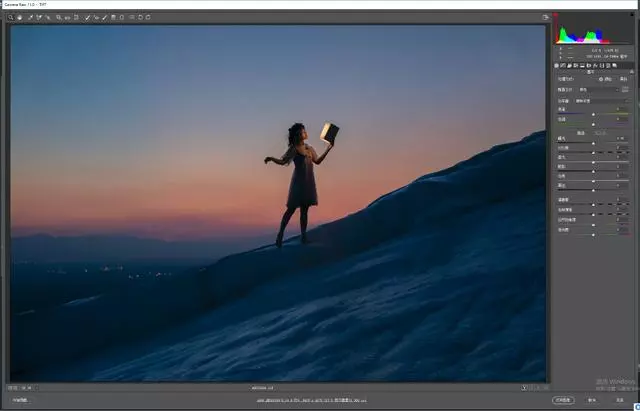Switch to the Tone Curve panel tab
640x411 pixels.
(562, 65)
